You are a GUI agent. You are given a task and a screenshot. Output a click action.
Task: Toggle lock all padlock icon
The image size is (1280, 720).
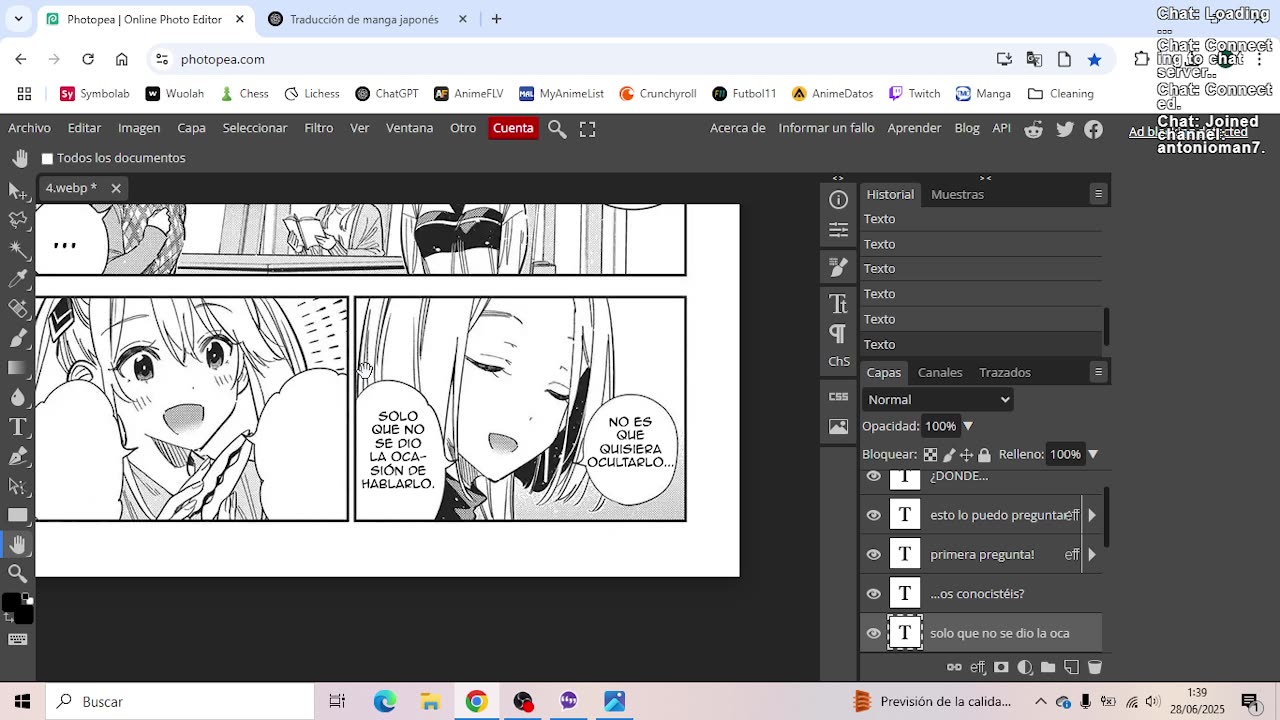(x=984, y=454)
